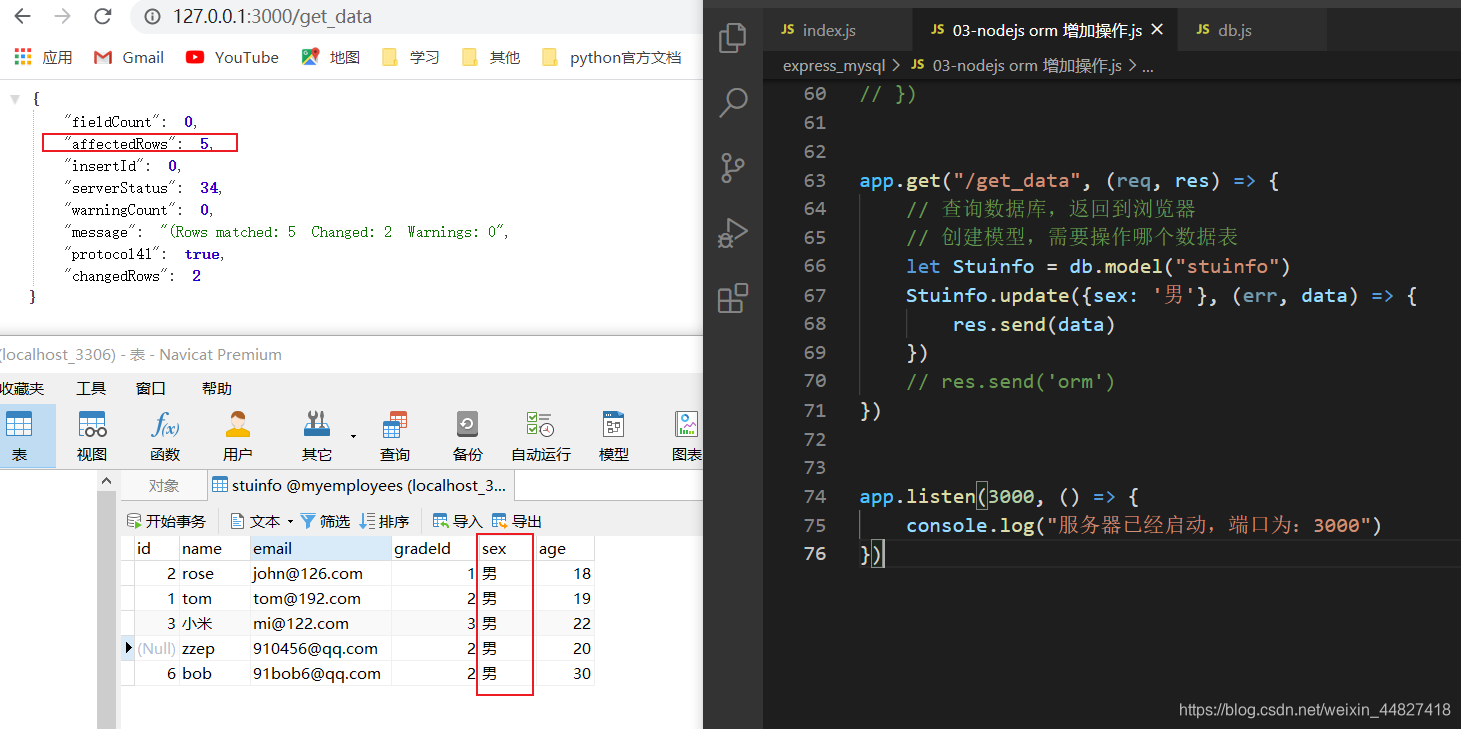Select Navicat 图表 (Chart) tool
Viewport: 1461px width, 729px height.
pos(687,436)
